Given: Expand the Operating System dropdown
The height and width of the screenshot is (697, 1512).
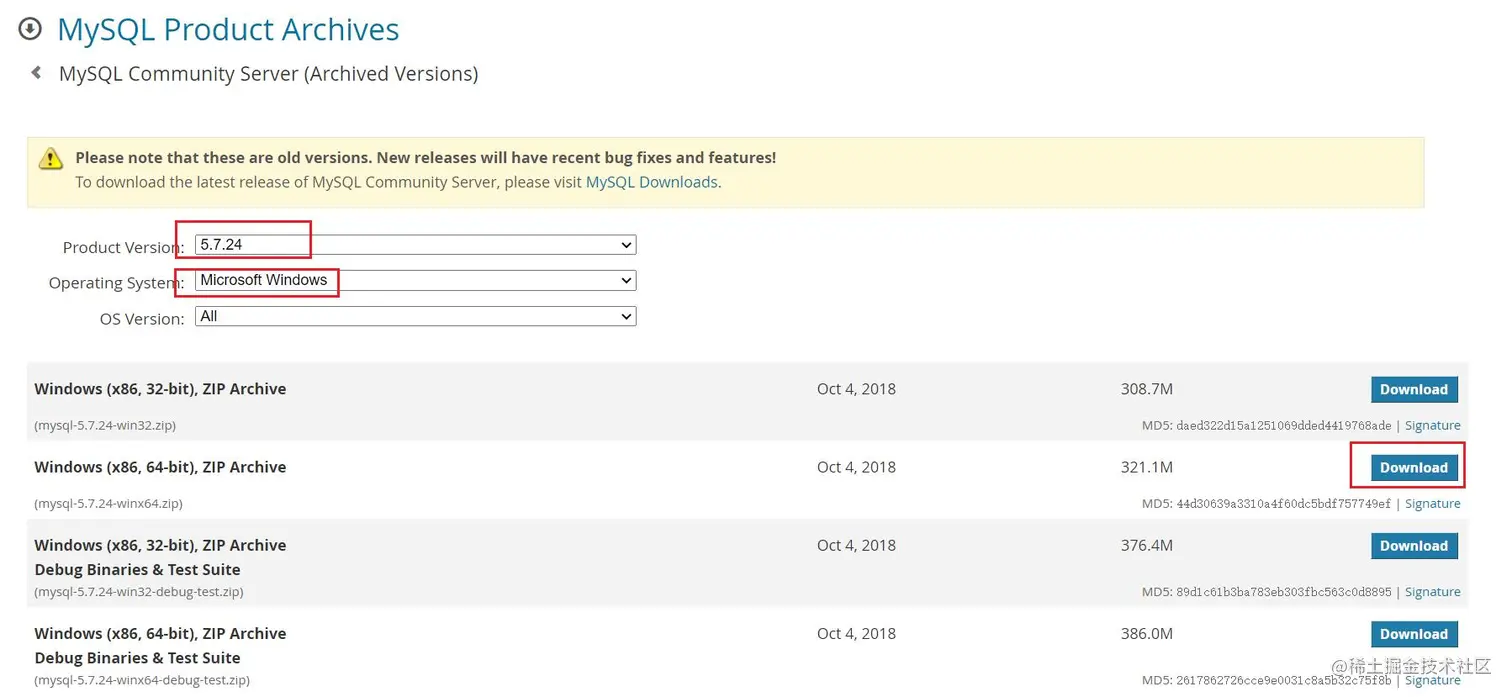Looking at the screenshot, I should [x=415, y=281].
